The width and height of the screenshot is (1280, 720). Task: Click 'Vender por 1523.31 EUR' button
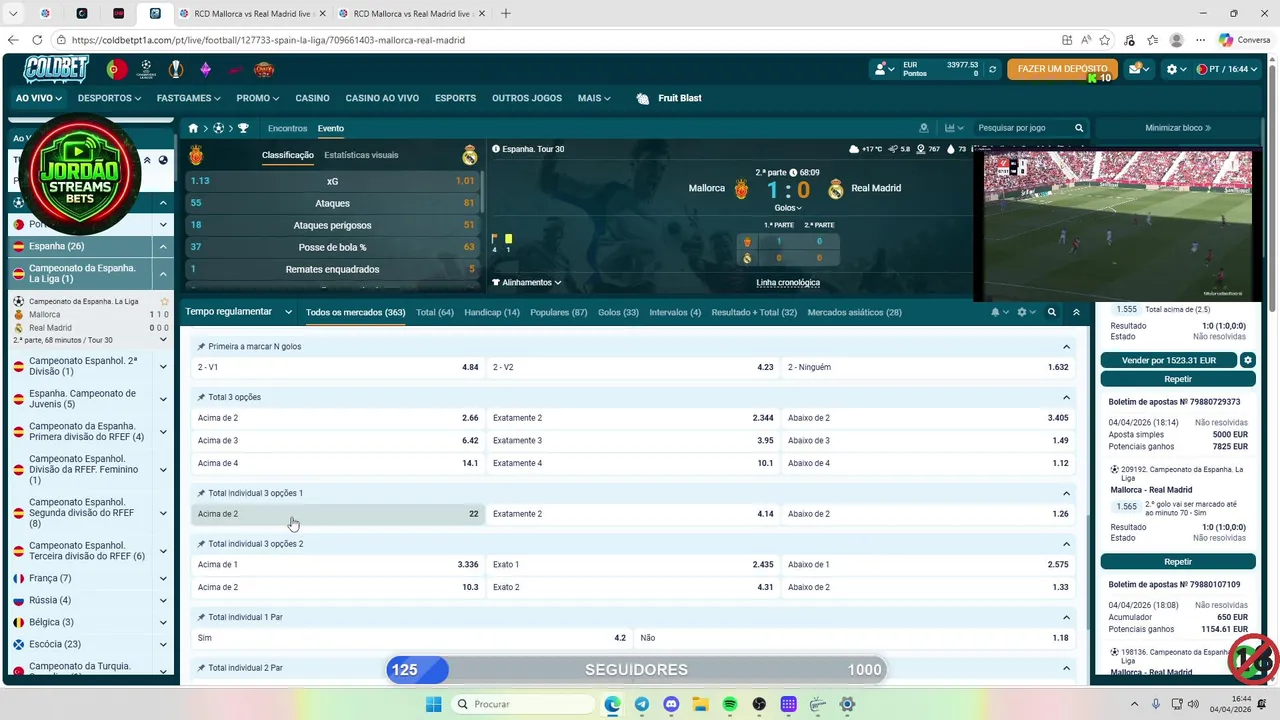pos(1168,360)
